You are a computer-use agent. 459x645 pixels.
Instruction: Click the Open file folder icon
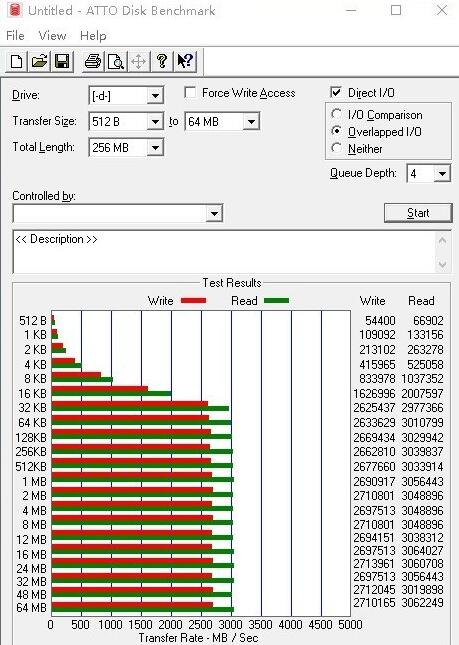[39, 62]
